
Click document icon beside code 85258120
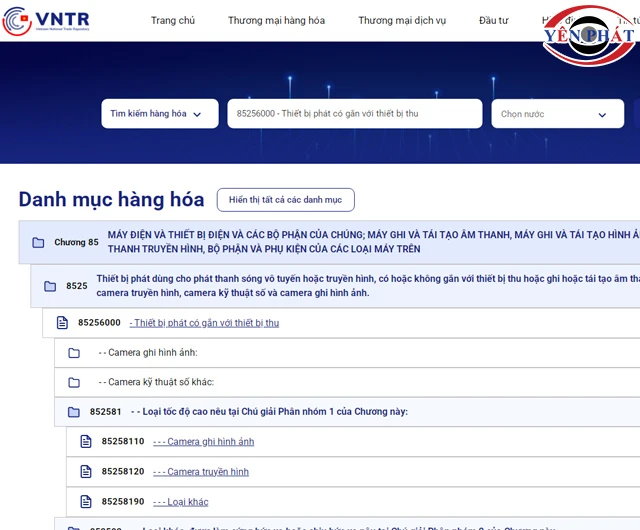[x=86, y=472]
